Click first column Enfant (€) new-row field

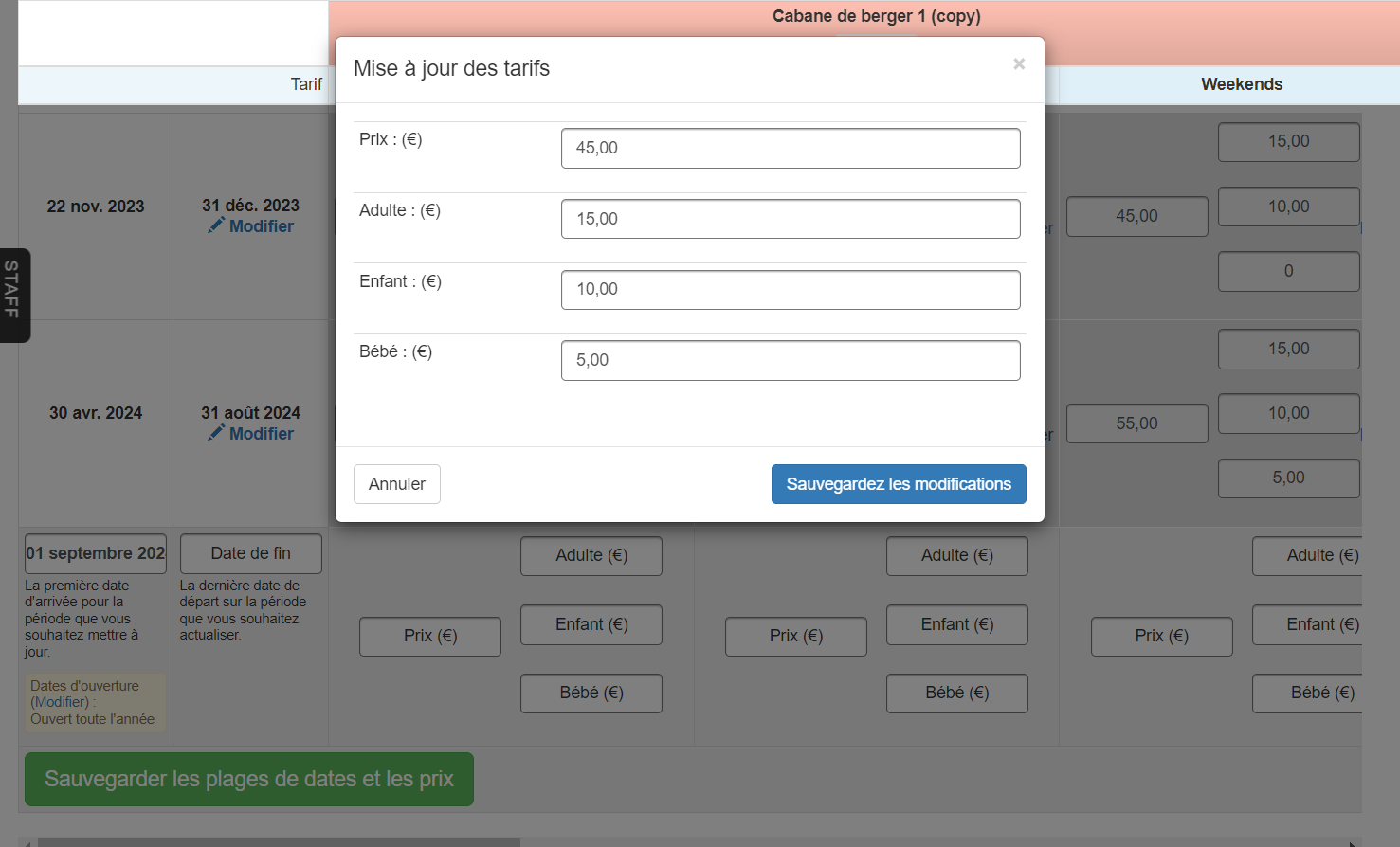coord(591,624)
